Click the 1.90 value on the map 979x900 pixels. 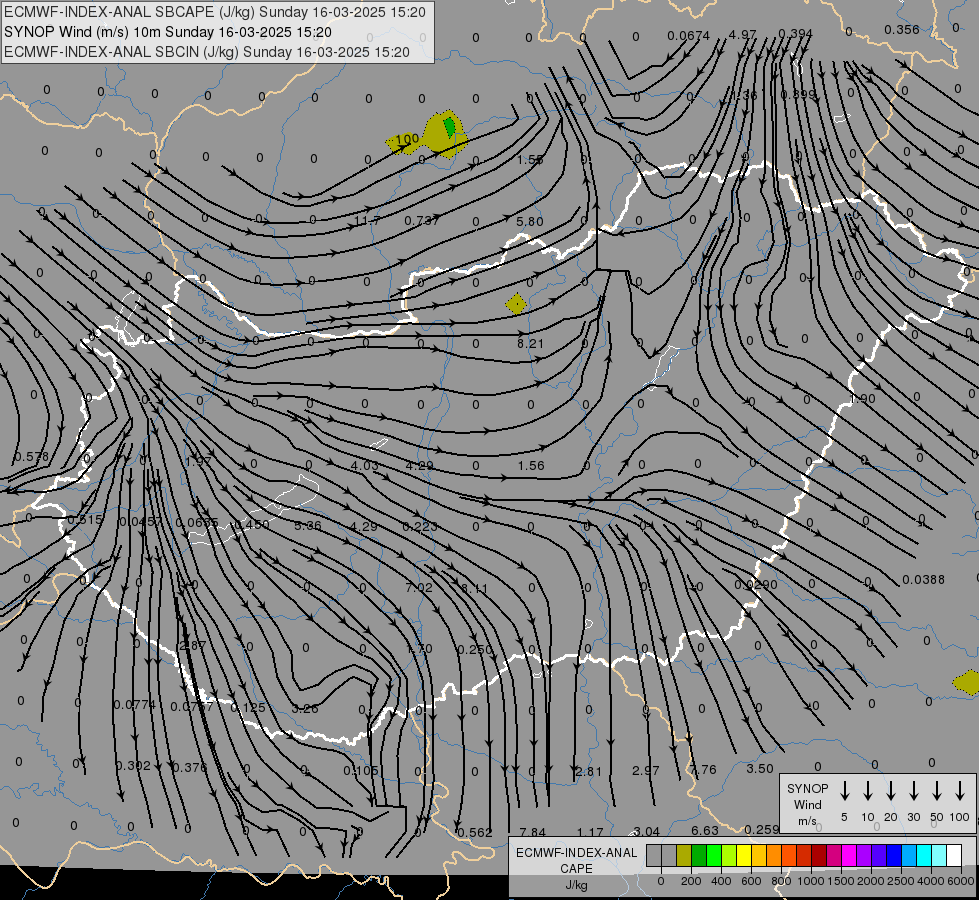[863, 399]
